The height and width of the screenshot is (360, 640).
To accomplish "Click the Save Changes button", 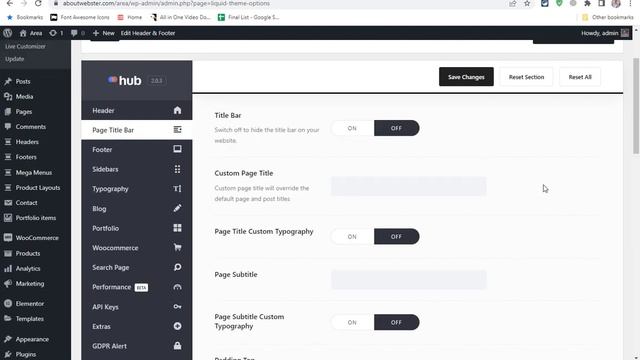I will pos(466,77).
